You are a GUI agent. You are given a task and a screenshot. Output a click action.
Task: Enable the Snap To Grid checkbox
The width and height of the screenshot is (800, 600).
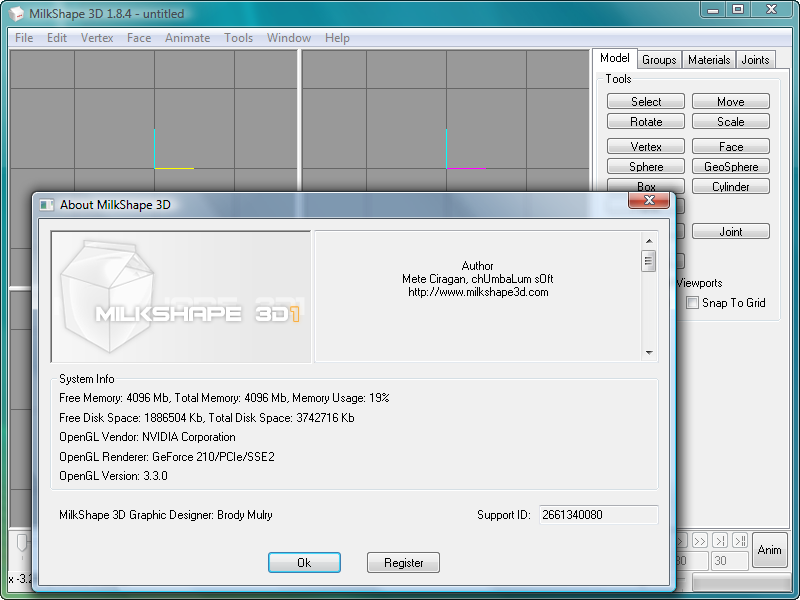[692, 303]
